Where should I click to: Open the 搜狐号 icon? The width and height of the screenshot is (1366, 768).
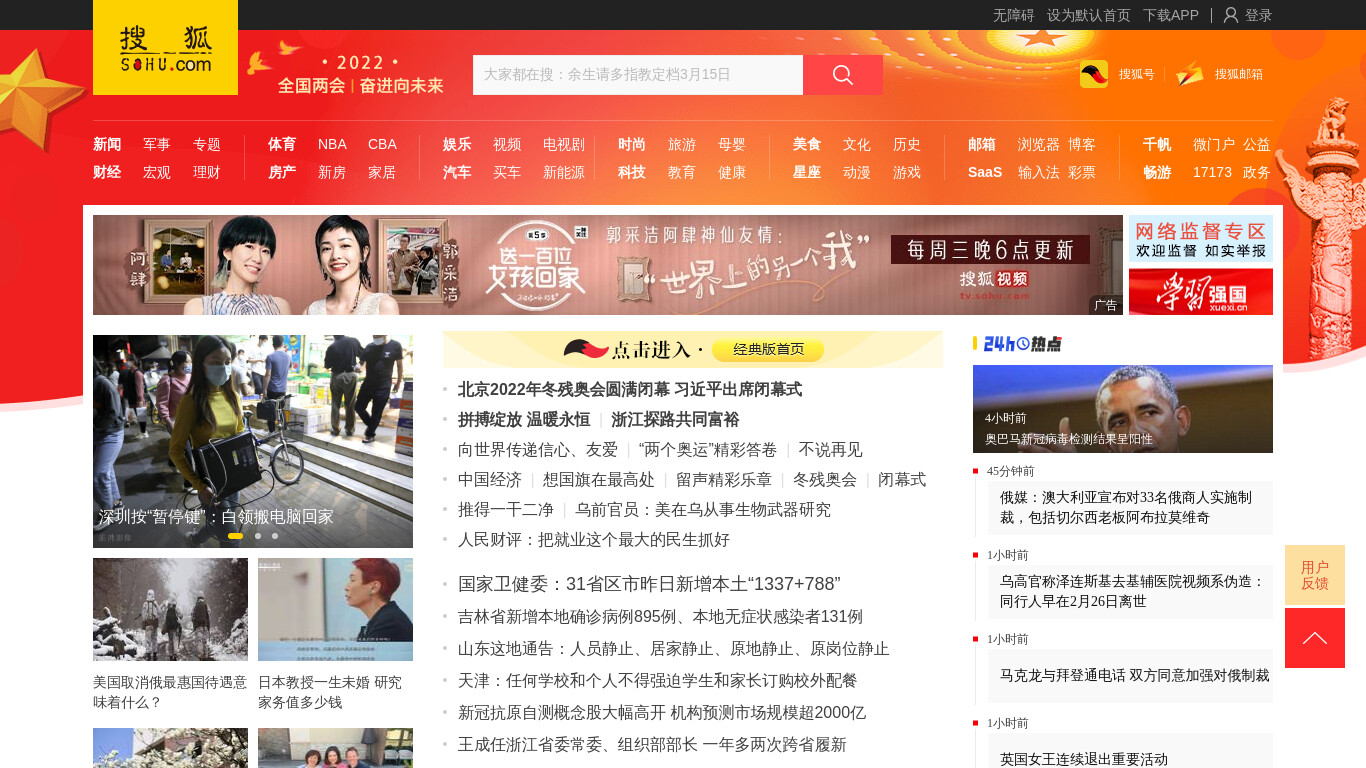(1094, 74)
